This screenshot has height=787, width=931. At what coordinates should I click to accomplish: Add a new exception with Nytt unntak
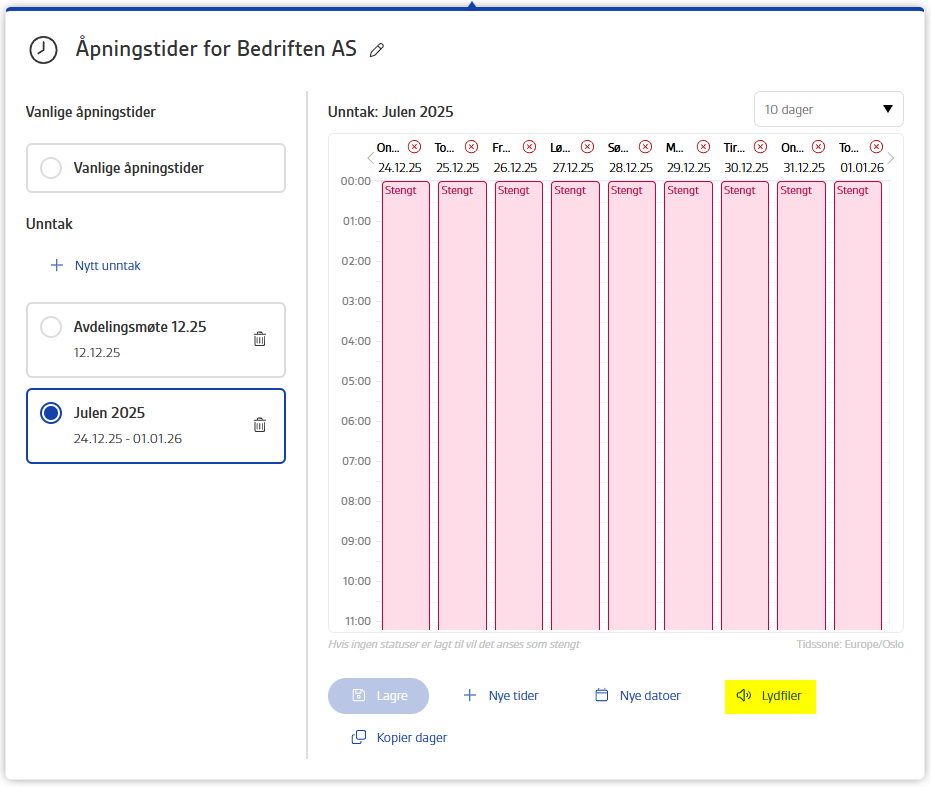click(x=96, y=266)
